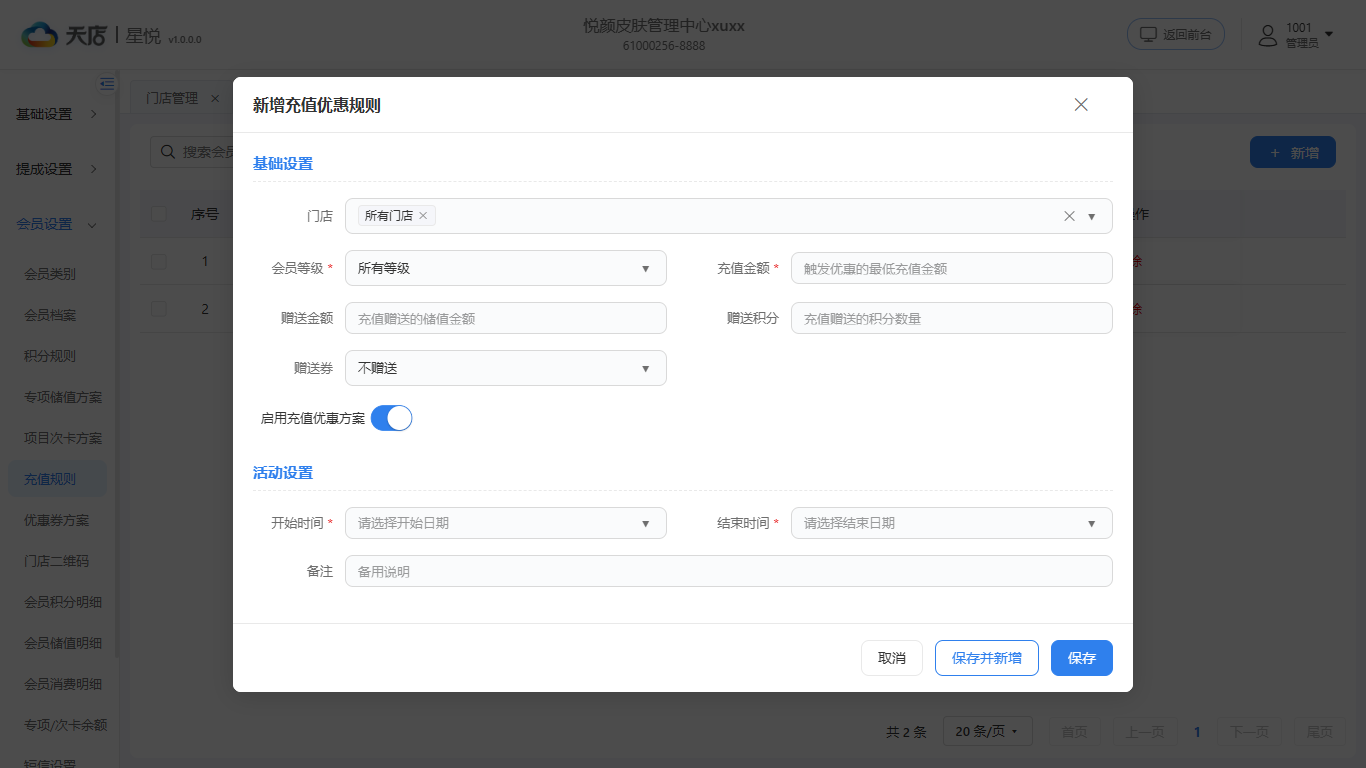Click the 保存并新增 button
The width and height of the screenshot is (1366, 768).
987,658
